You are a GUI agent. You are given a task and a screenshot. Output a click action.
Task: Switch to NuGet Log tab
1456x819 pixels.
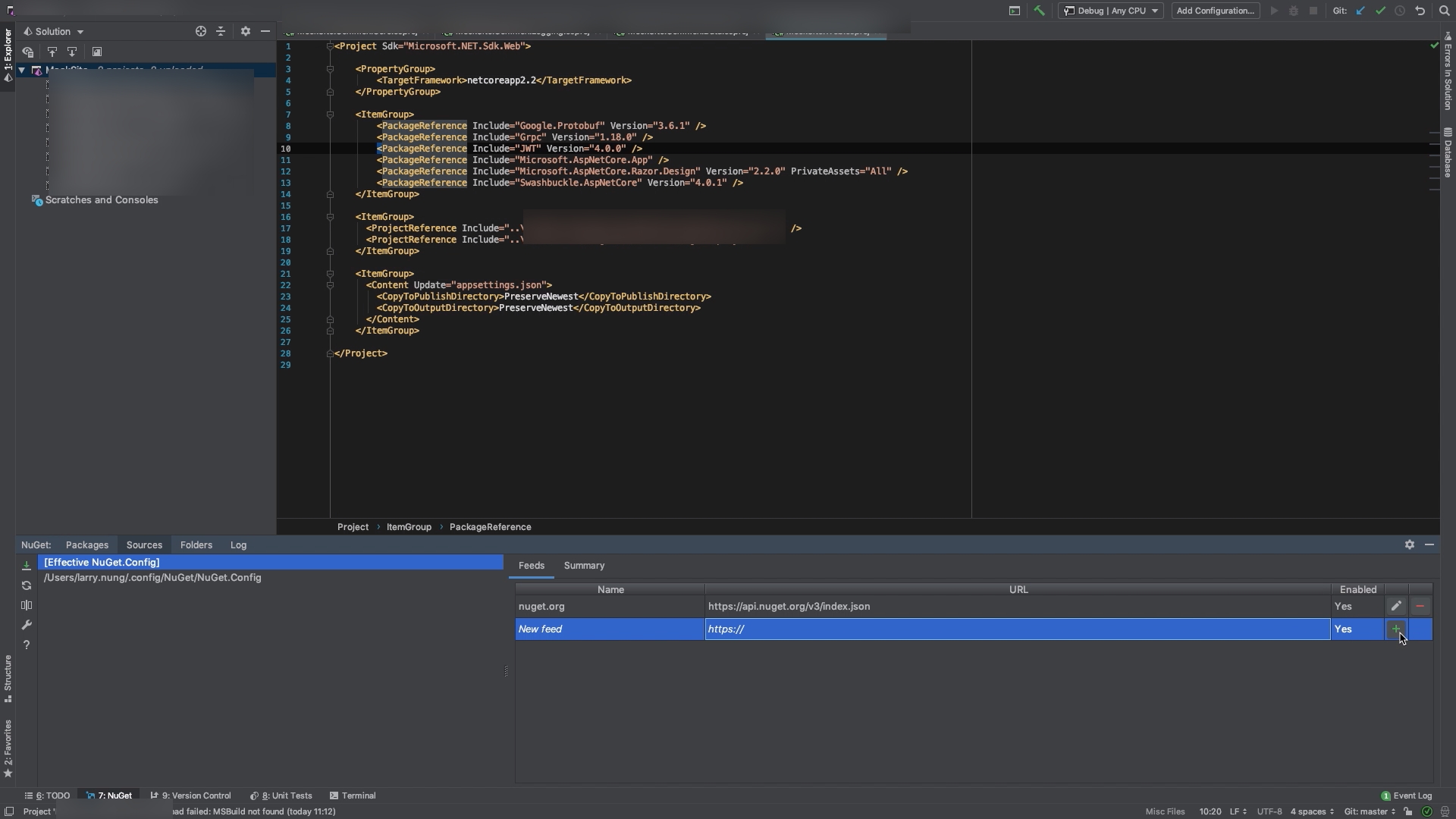click(238, 544)
